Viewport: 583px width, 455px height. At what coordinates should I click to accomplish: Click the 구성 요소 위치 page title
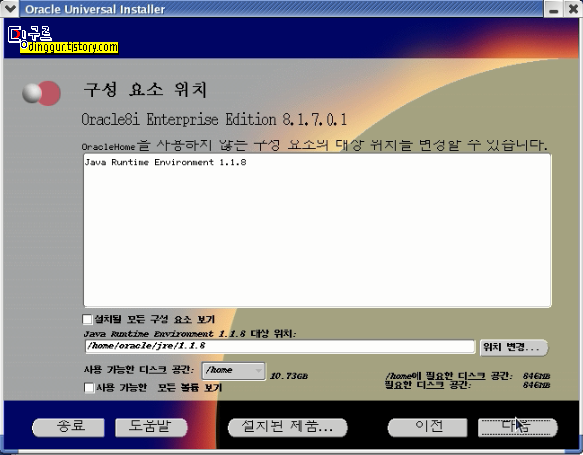145,90
